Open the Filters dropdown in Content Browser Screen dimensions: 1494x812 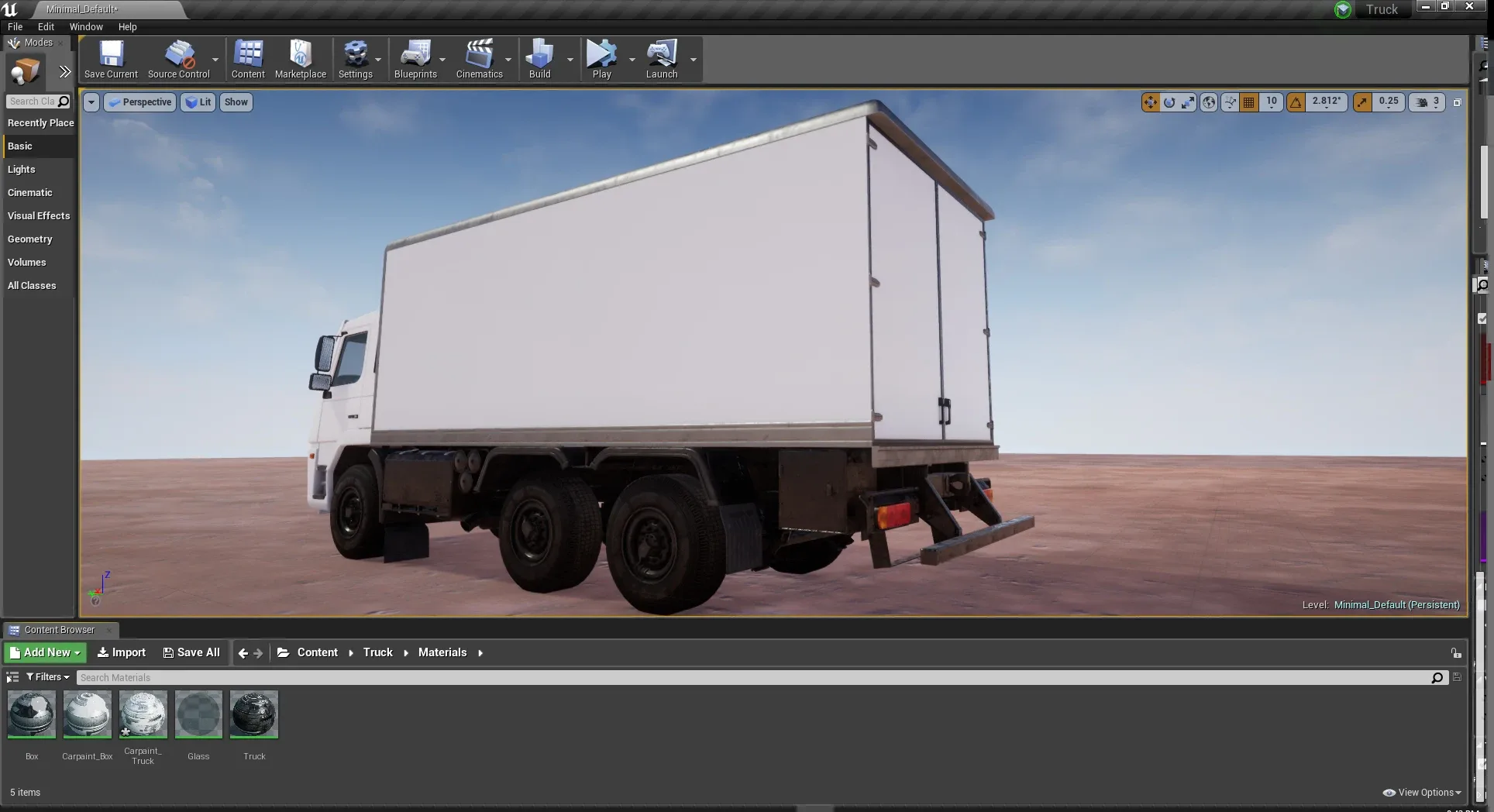(x=48, y=676)
